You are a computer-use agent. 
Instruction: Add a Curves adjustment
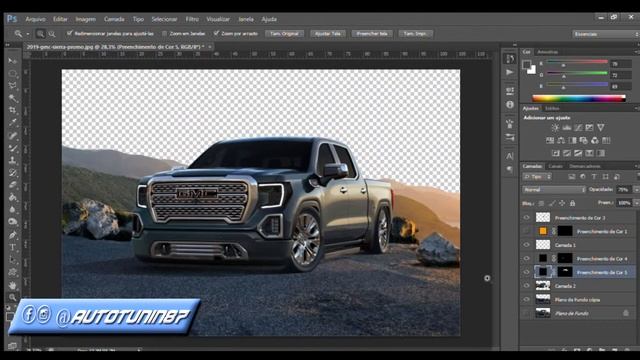click(578, 128)
